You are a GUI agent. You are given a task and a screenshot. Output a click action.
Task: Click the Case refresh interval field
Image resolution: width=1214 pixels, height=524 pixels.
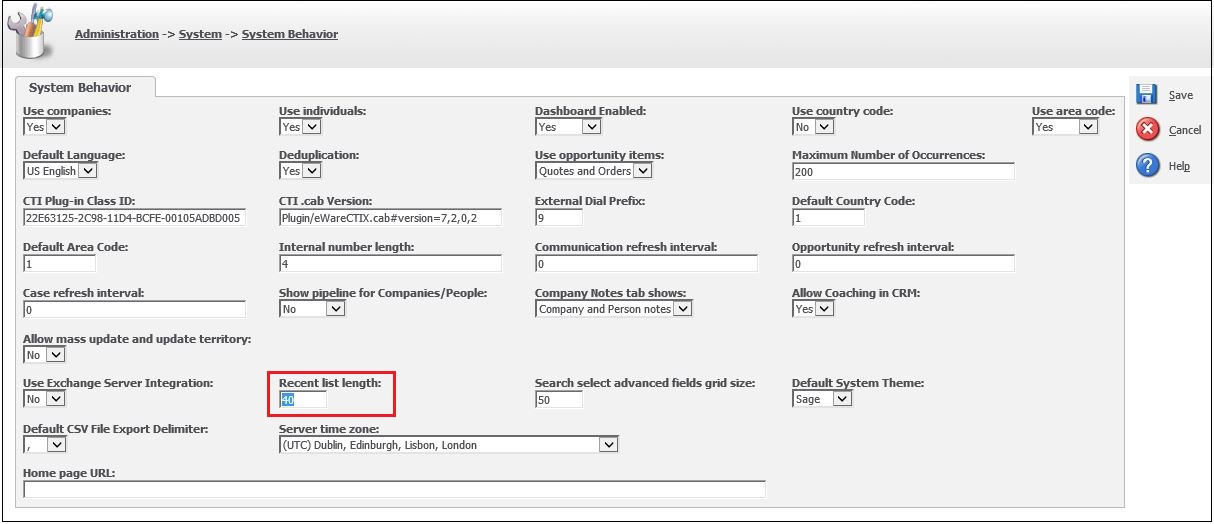(134, 309)
